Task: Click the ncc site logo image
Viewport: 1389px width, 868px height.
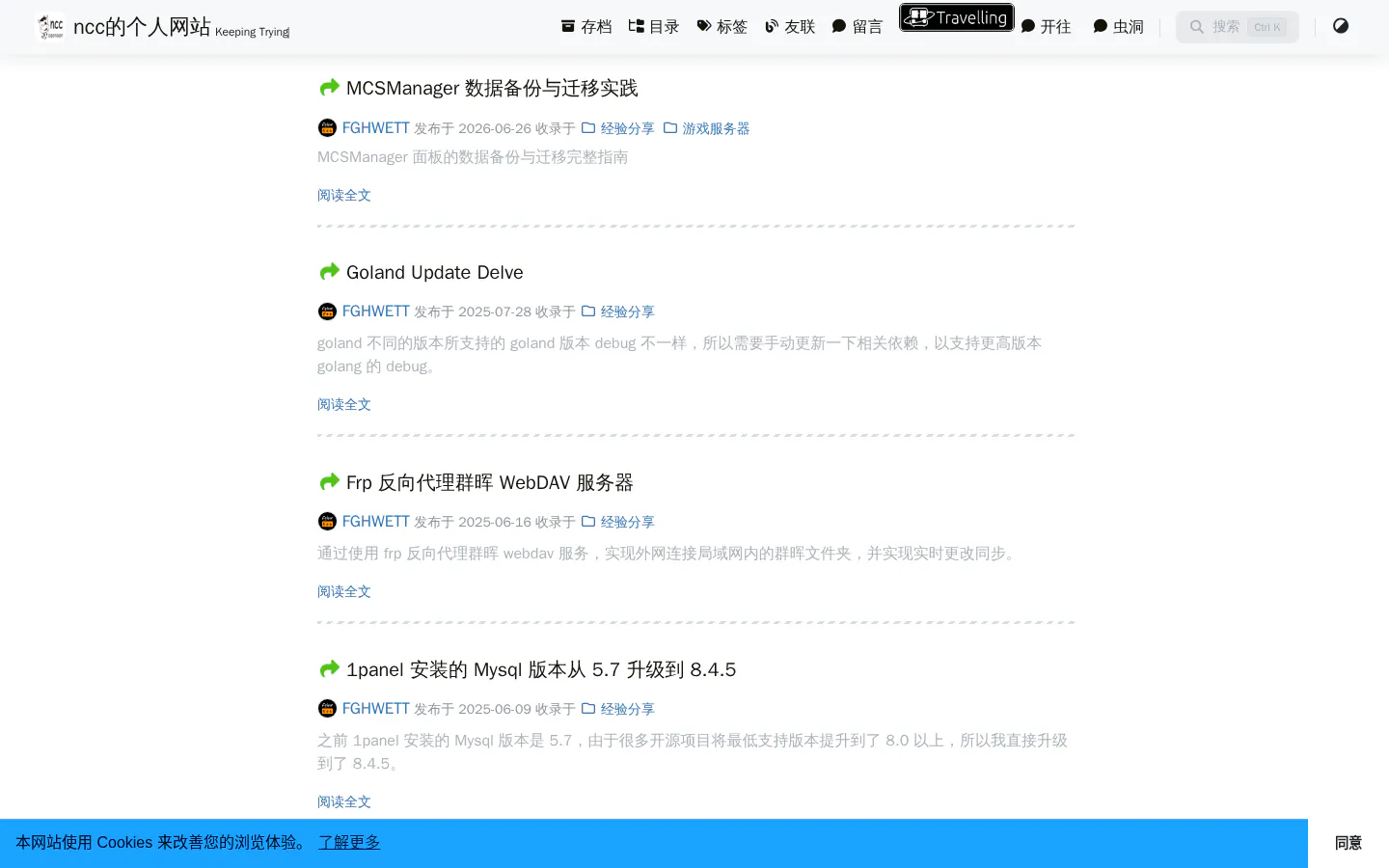Action: coord(50,27)
